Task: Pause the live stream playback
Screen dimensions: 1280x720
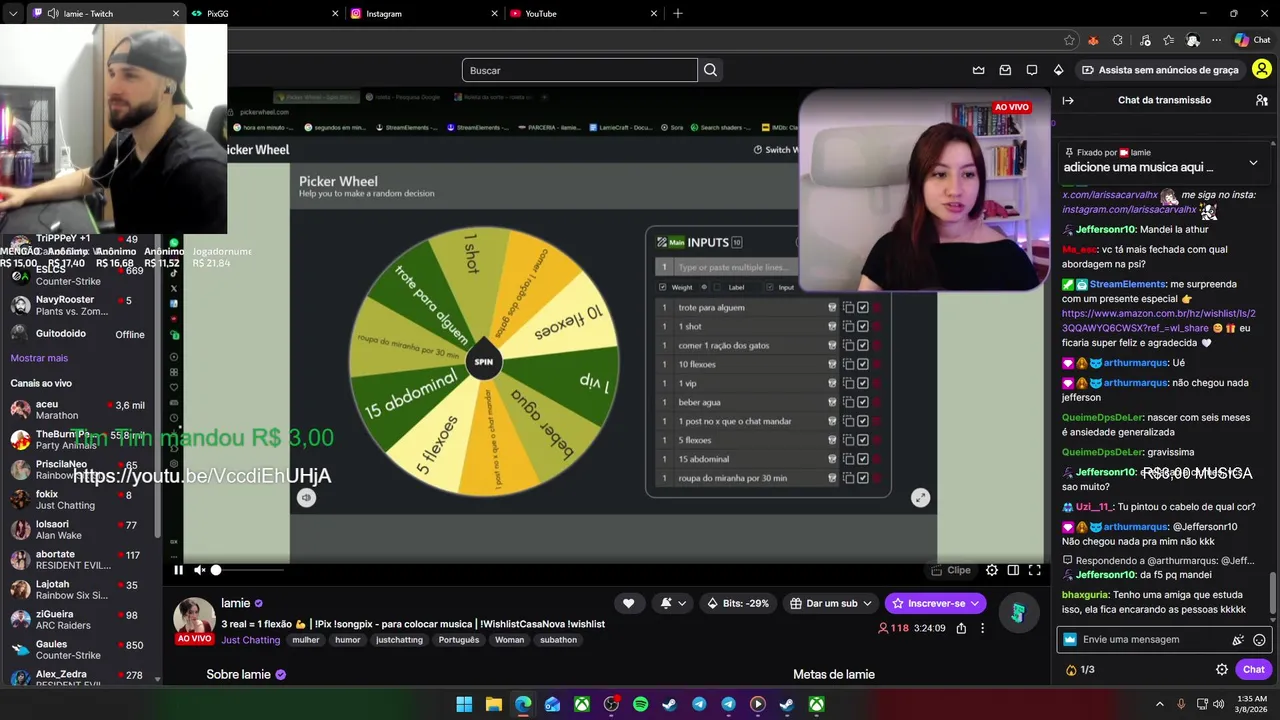Action: click(178, 570)
